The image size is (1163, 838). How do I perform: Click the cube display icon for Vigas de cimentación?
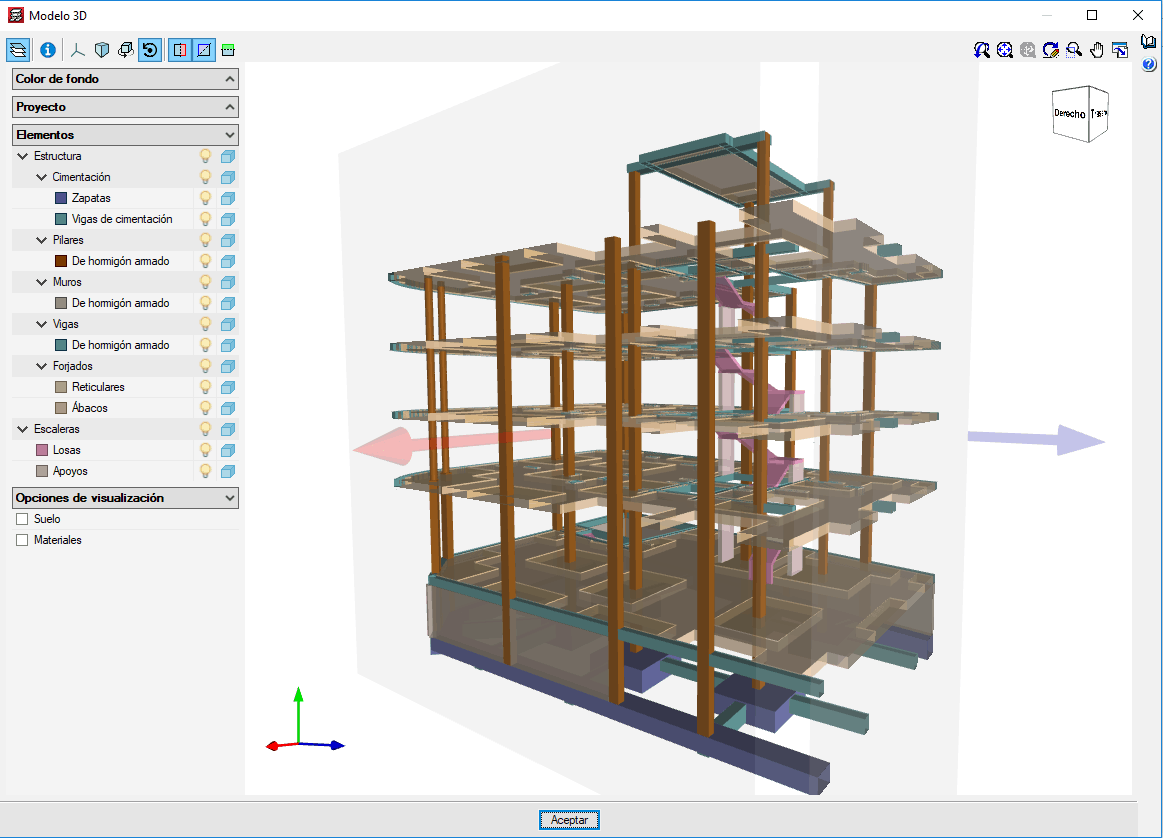(228, 219)
